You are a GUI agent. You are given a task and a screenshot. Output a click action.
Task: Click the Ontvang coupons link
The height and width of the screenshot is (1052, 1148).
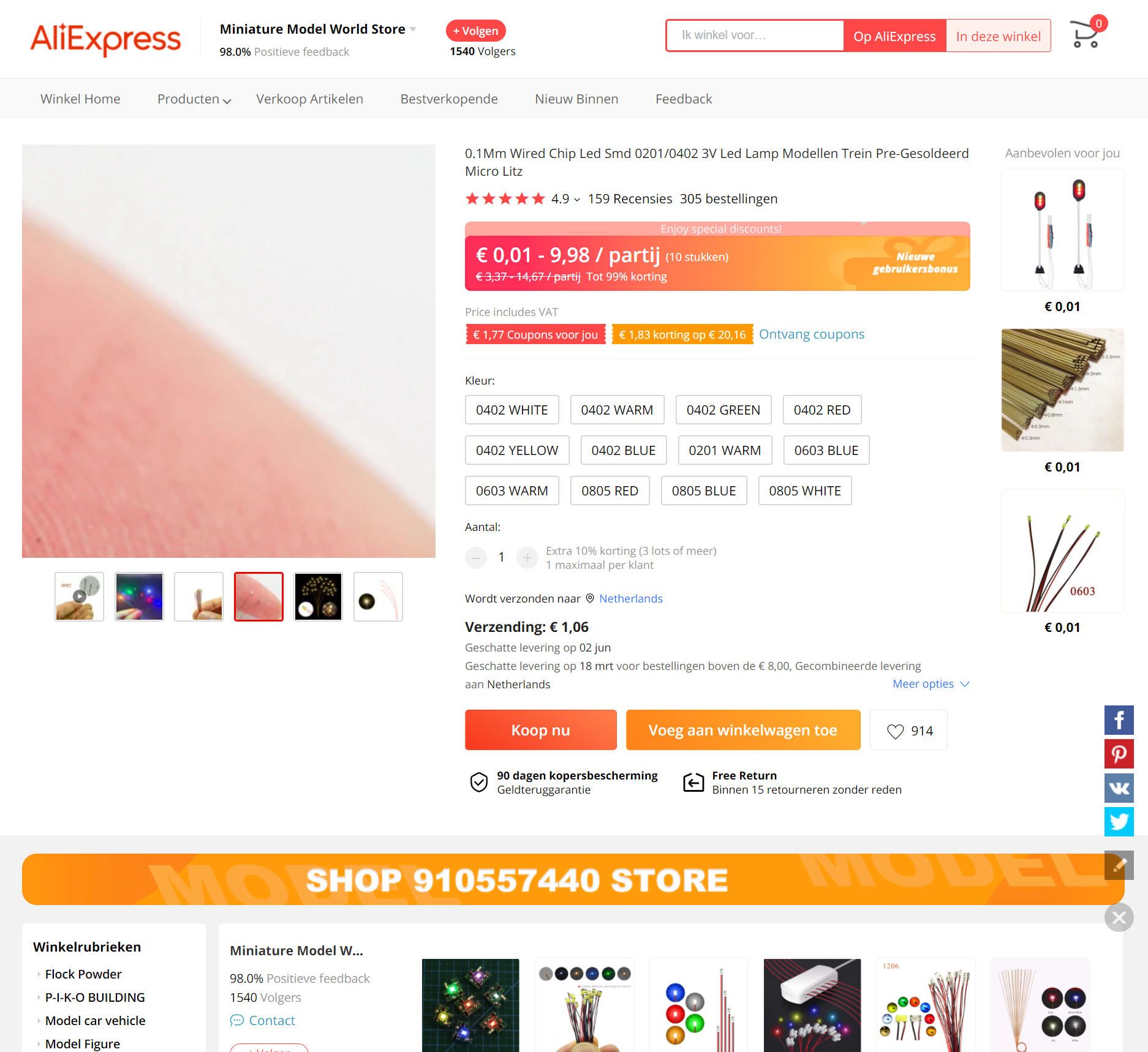(812, 334)
